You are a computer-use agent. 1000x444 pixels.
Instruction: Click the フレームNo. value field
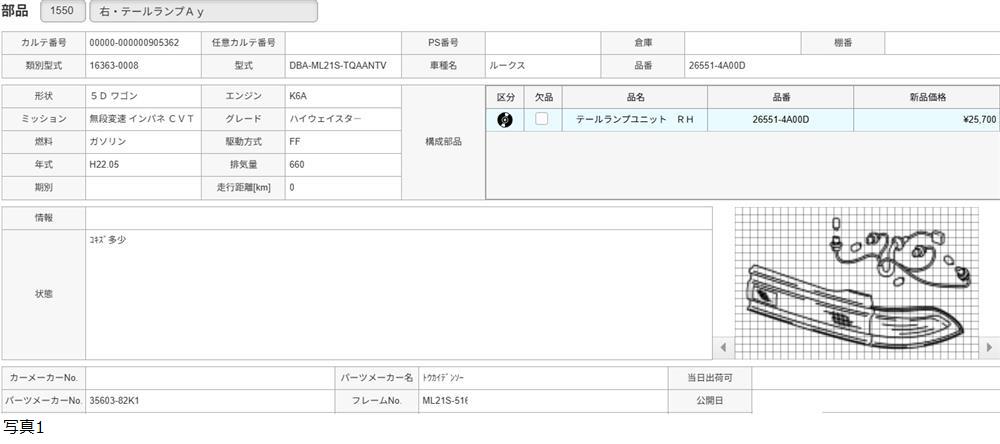tap(540, 401)
